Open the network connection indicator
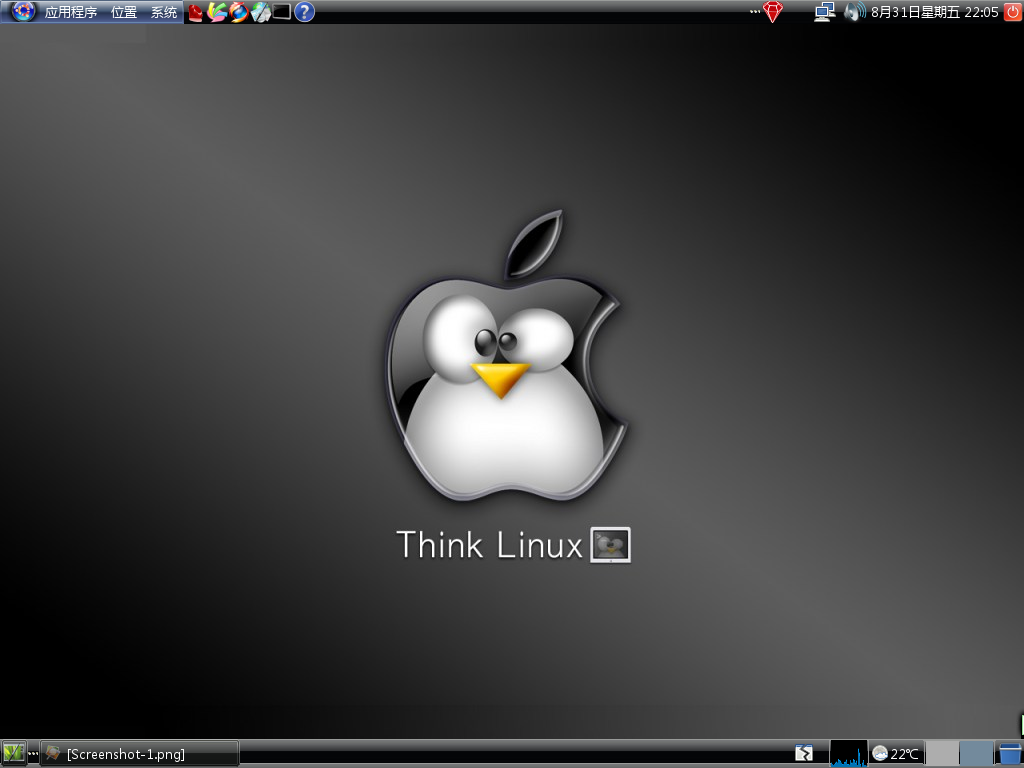Screen dimensions: 1024x768 tap(824, 12)
